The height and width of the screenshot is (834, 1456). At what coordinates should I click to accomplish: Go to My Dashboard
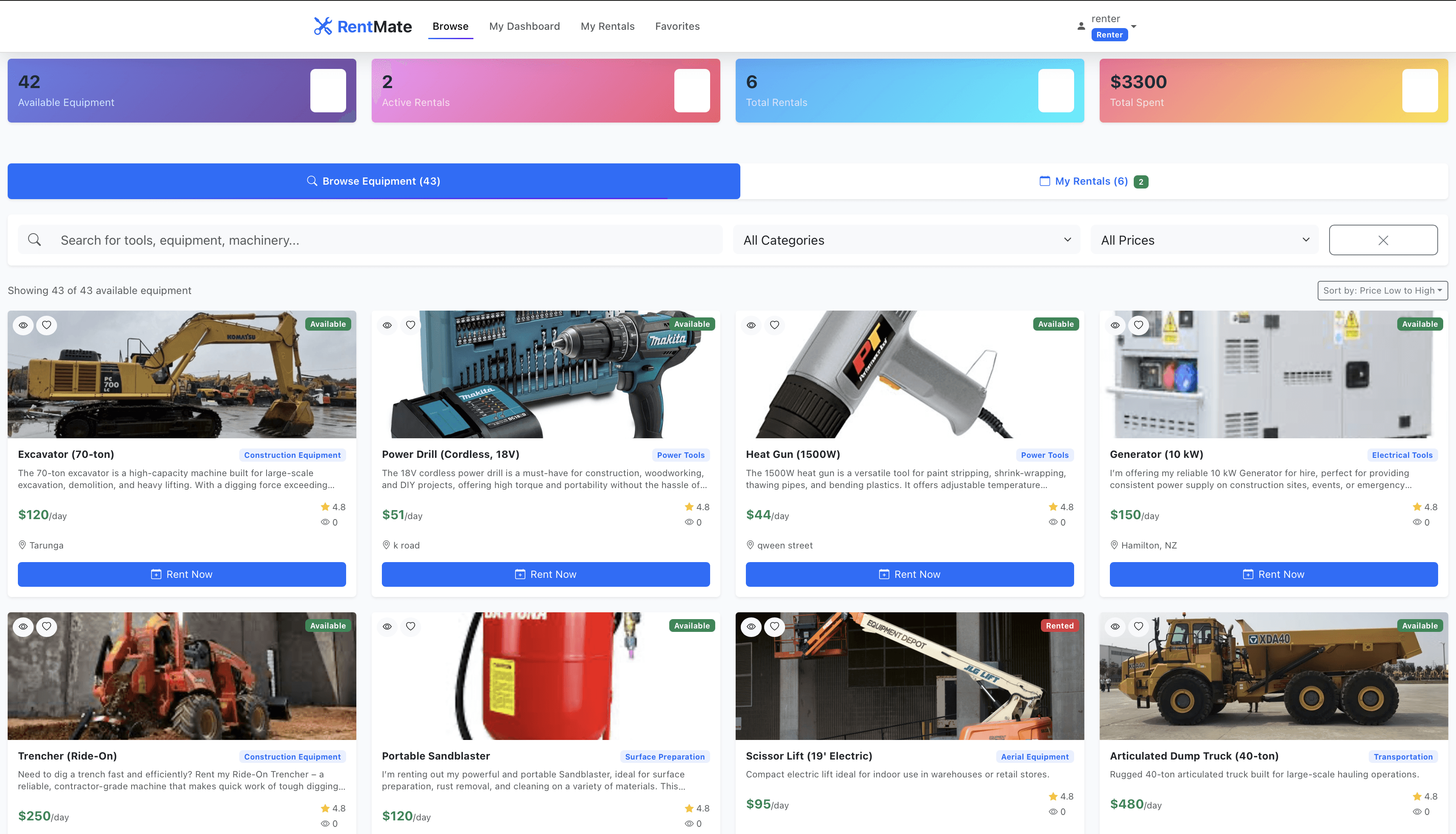[x=525, y=26]
